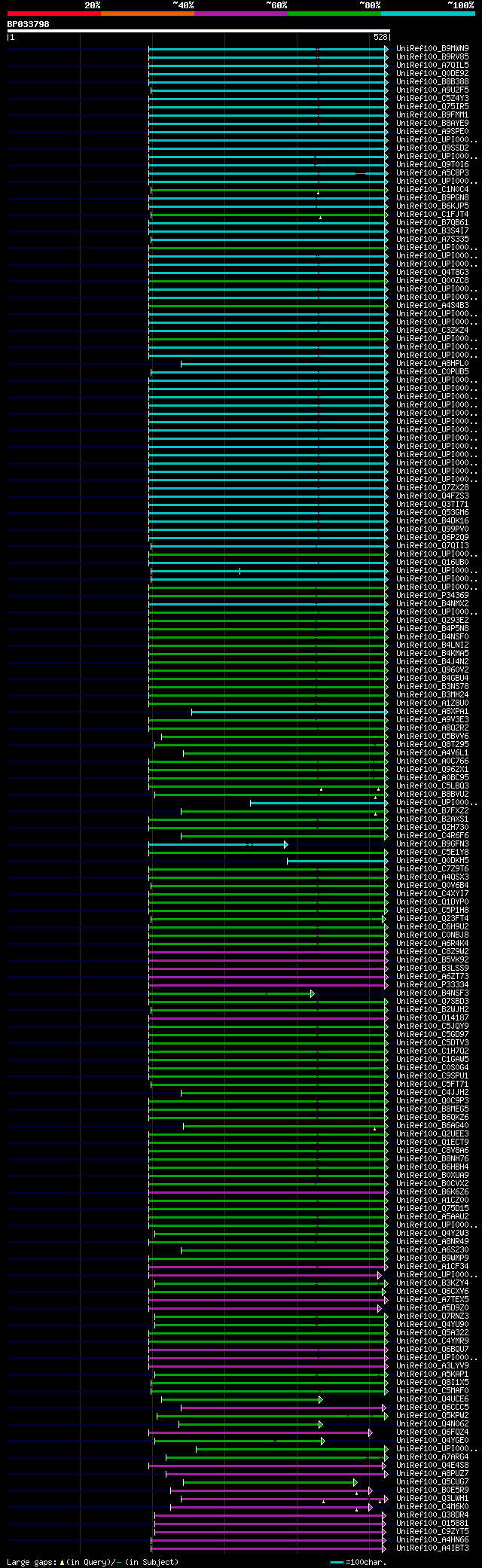Open hit UniRef100_Q5CUG7

432,1481
